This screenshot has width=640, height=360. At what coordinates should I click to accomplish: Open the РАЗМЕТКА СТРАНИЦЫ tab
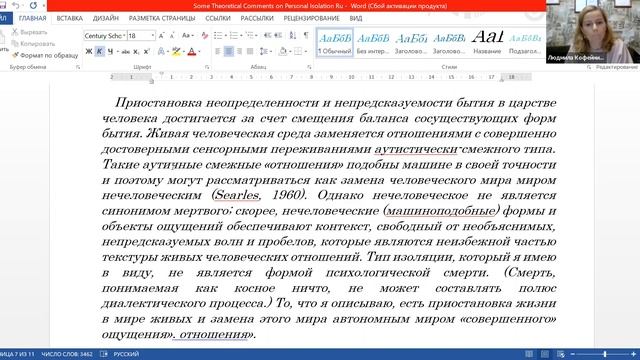click(162, 18)
